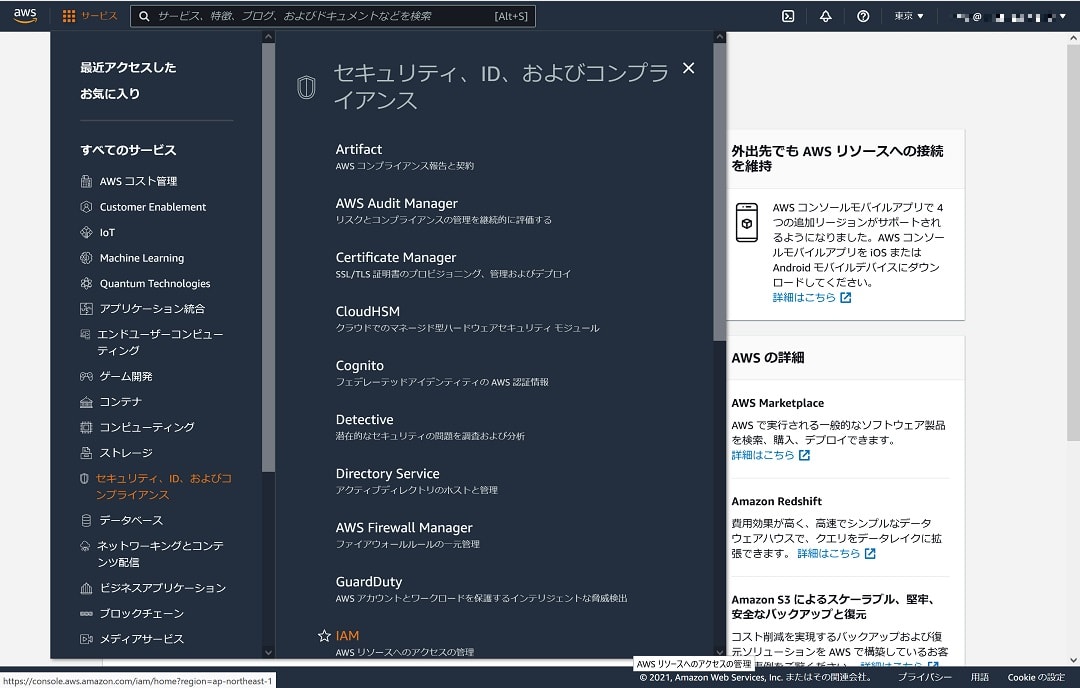Open 詳細はこちら under AWS Marketplace
The width and height of the screenshot is (1080, 688).
click(770, 455)
